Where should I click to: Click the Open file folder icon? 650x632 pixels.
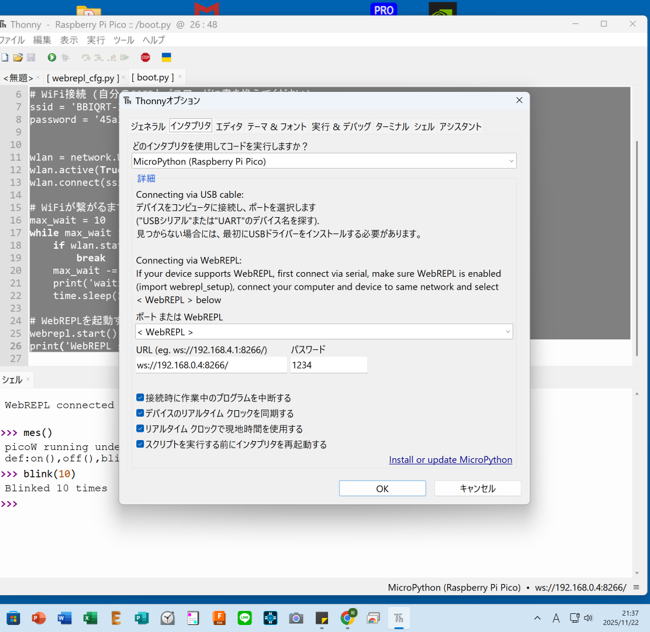pos(18,57)
